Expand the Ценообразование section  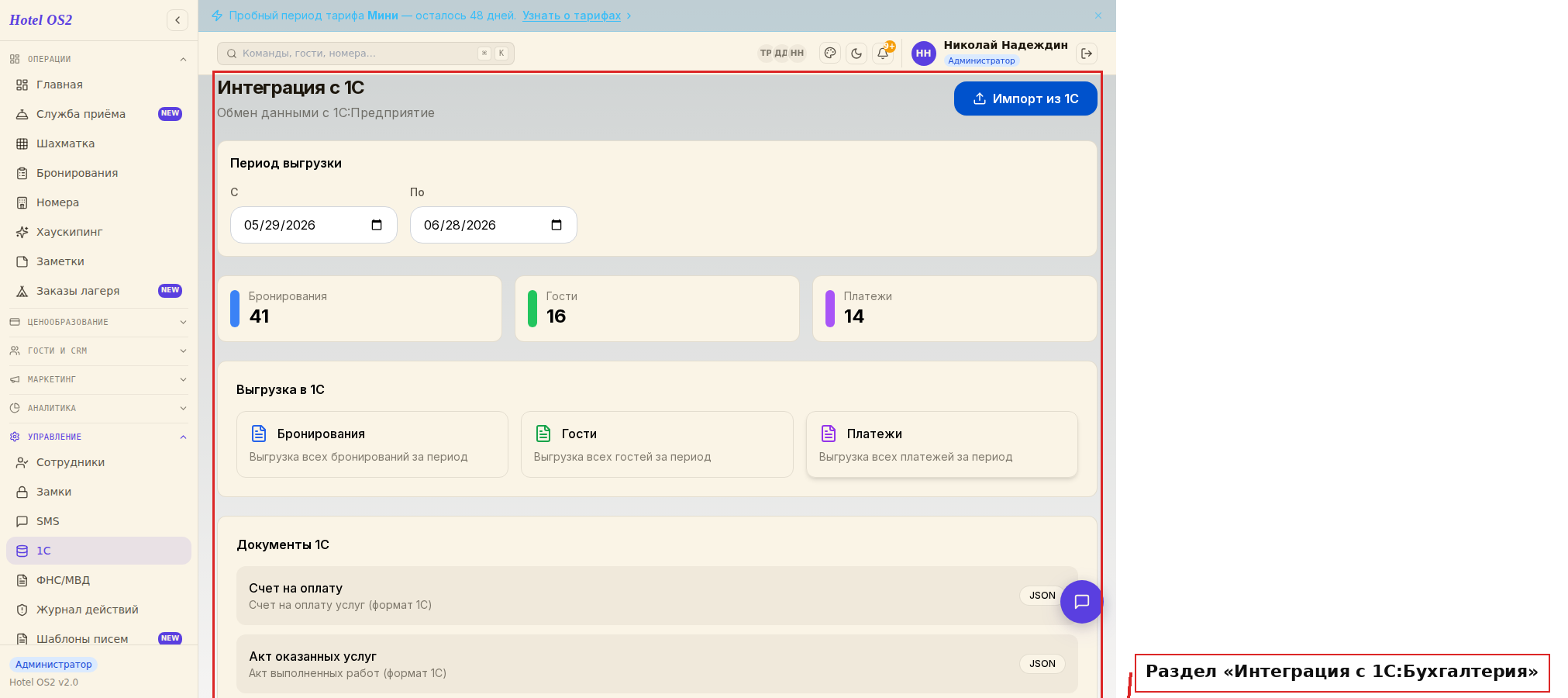(x=98, y=322)
